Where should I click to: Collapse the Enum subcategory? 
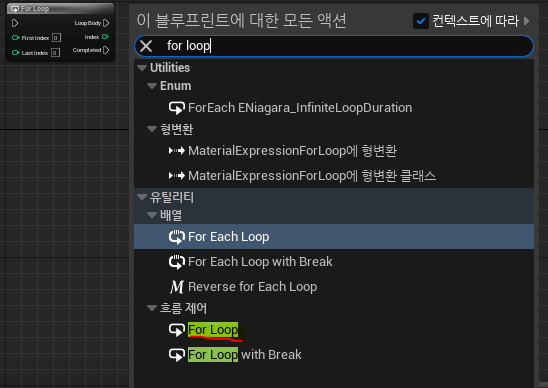tap(152, 86)
